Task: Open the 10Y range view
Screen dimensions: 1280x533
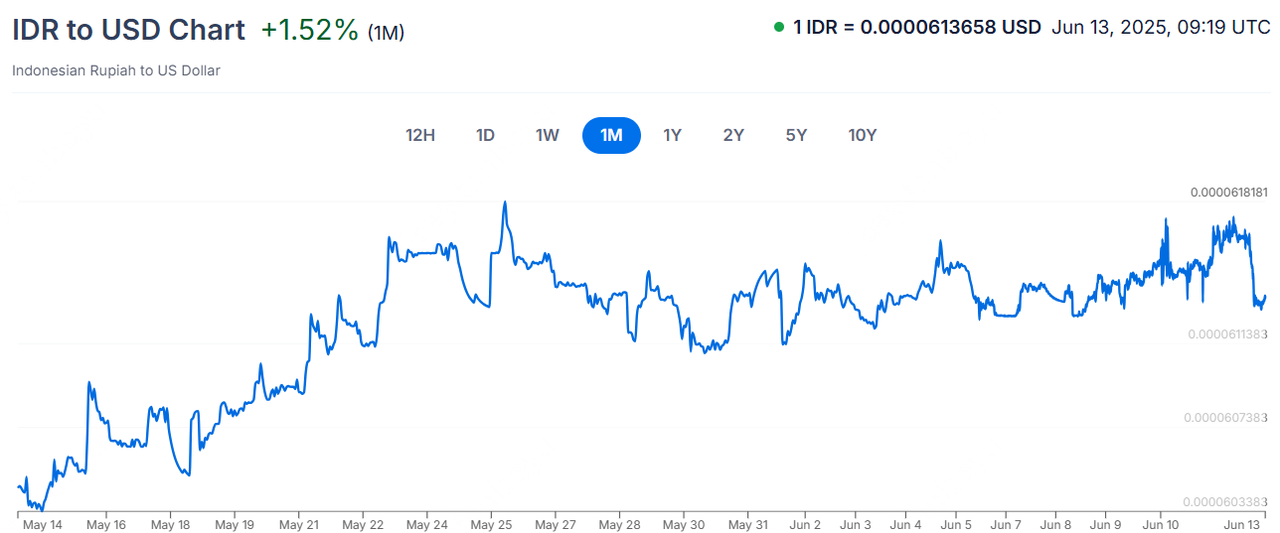Action: (x=862, y=135)
